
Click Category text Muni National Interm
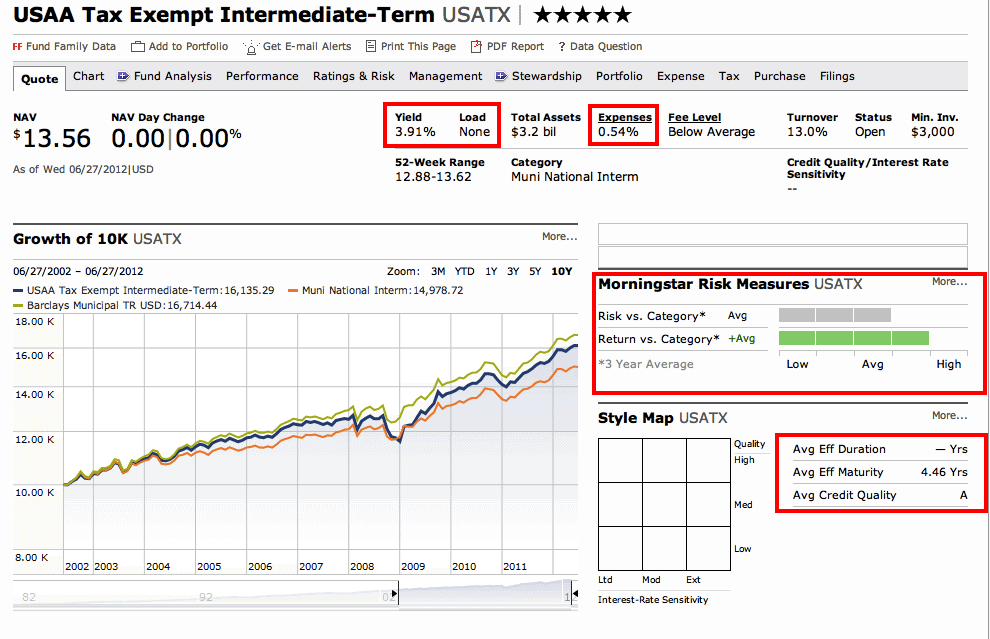pos(575,177)
